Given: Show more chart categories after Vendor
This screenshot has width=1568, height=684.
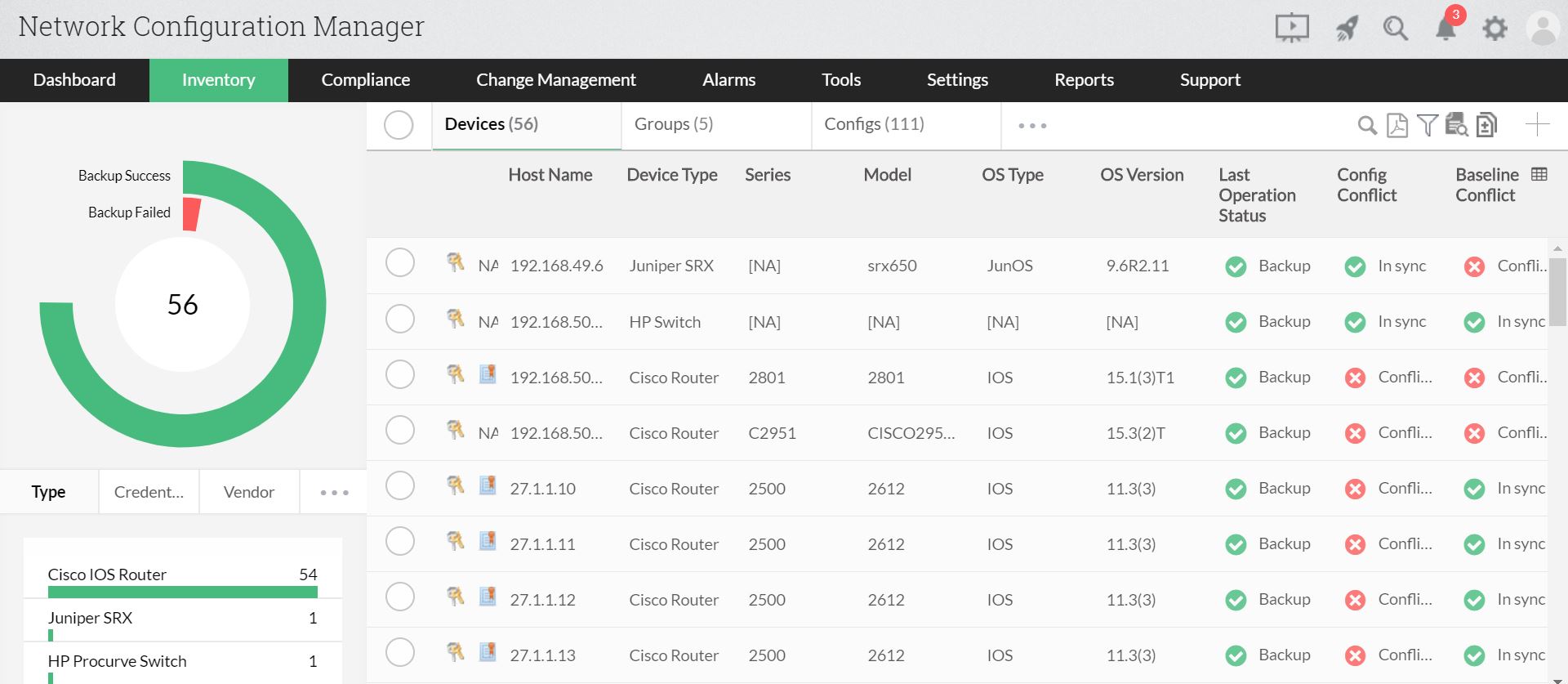Looking at the screenshot, I should click(x=334, y=493).
